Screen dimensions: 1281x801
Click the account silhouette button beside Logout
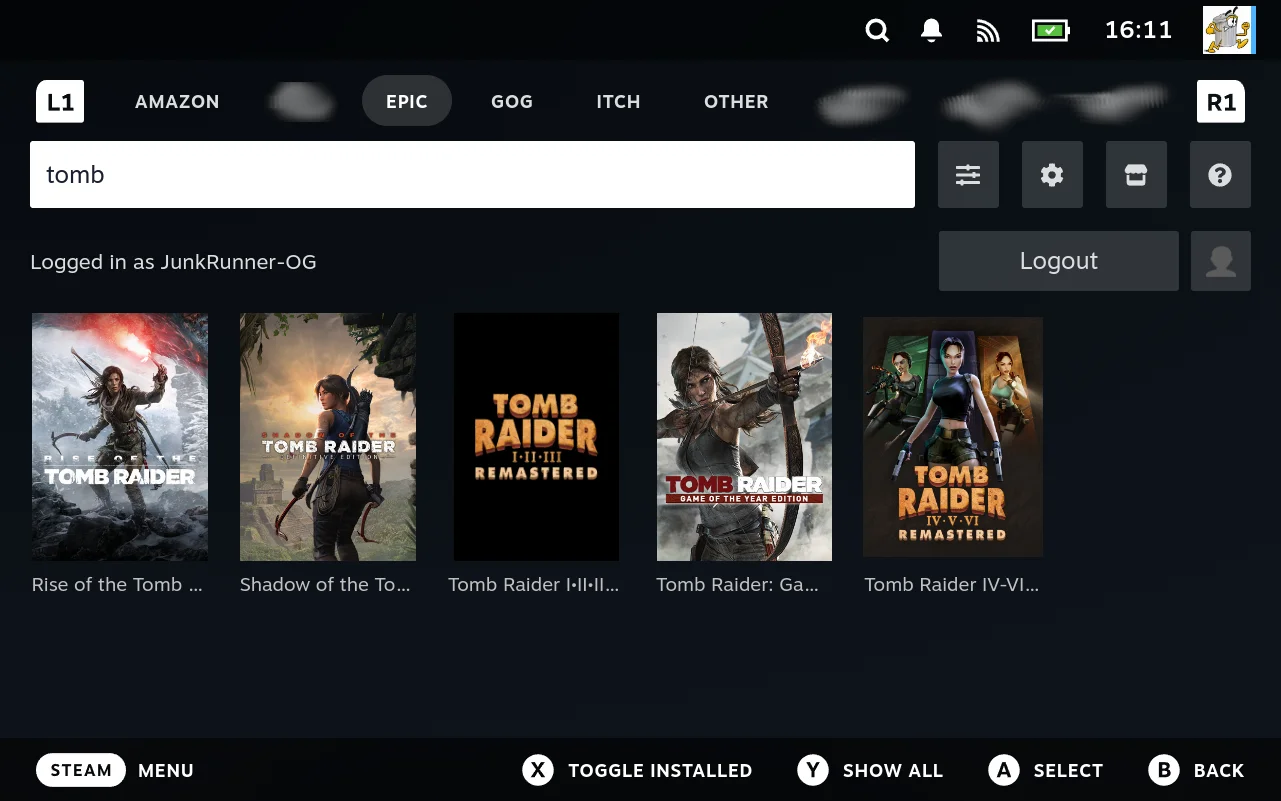pyautogui.click(x=1221, y=261)
